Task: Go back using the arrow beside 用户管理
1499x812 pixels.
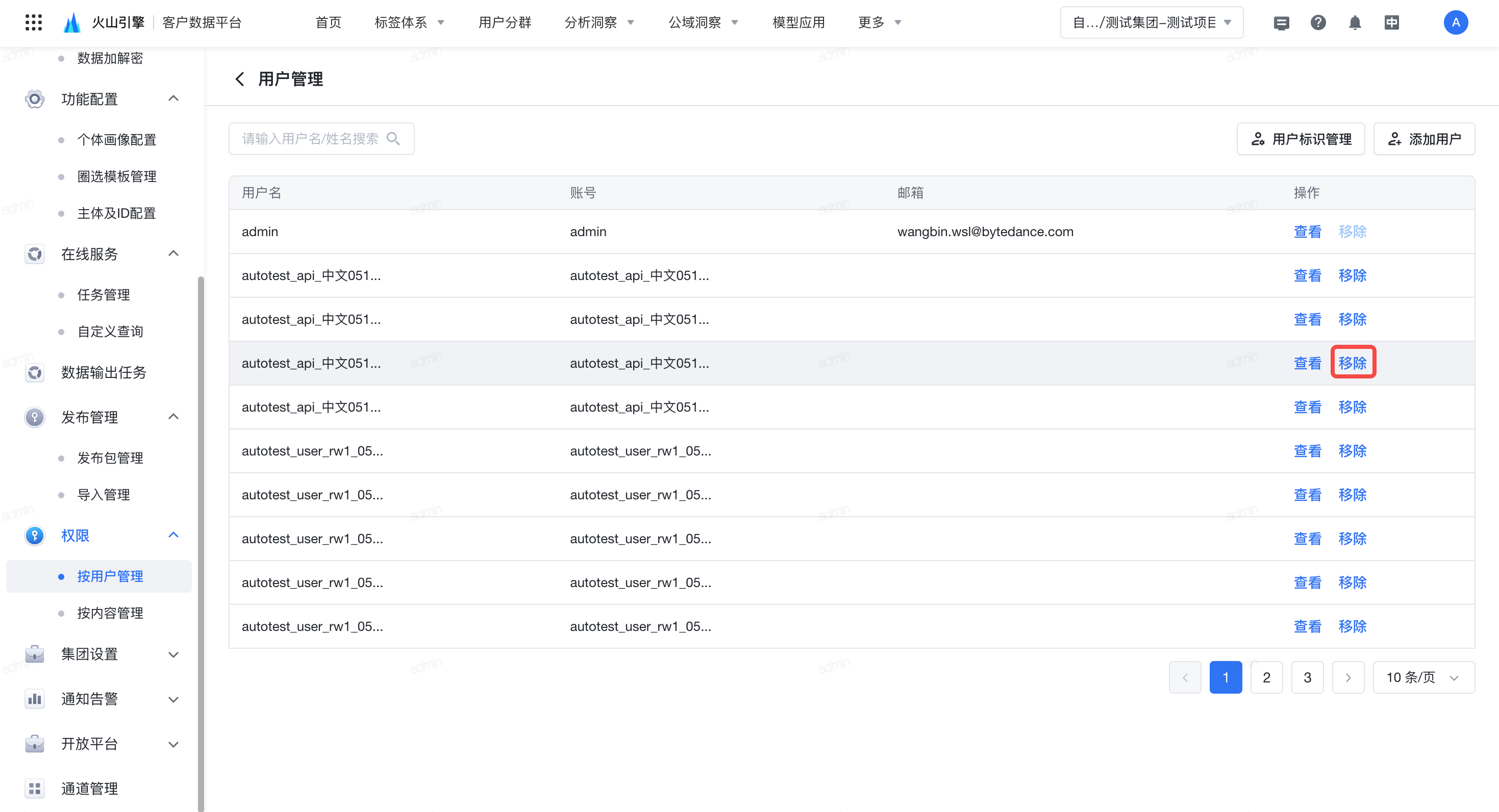Action: [239, 79]
